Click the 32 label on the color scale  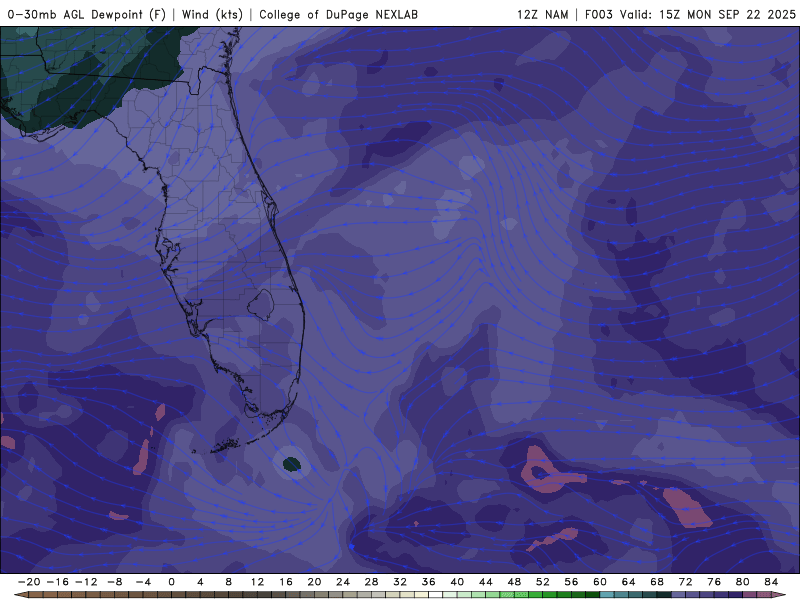400,582
